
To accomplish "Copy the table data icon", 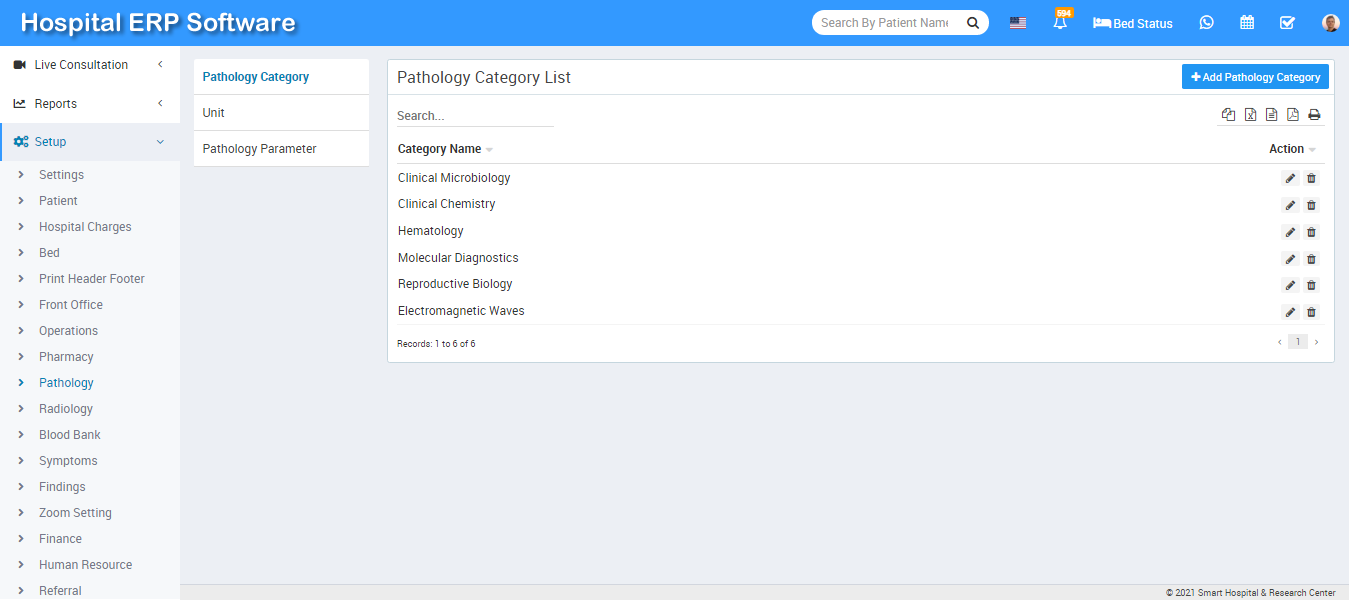I will [1228, 115].
